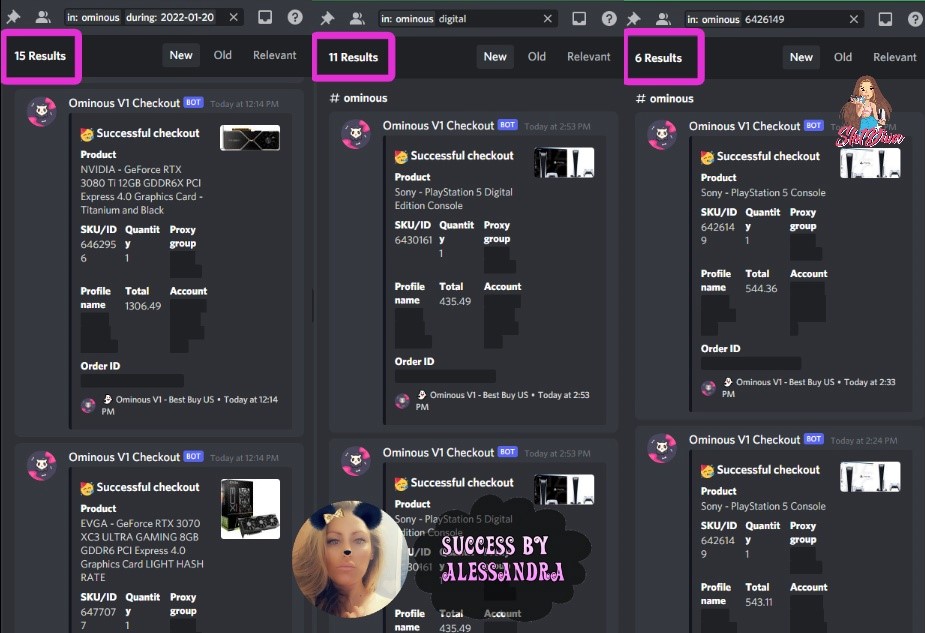Sort the 15 Results by Relevant

(274, 55)
